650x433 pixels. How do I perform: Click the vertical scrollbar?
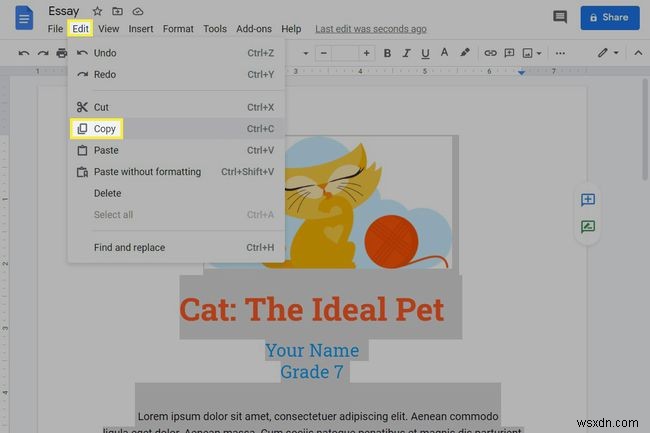pos(645,128)
